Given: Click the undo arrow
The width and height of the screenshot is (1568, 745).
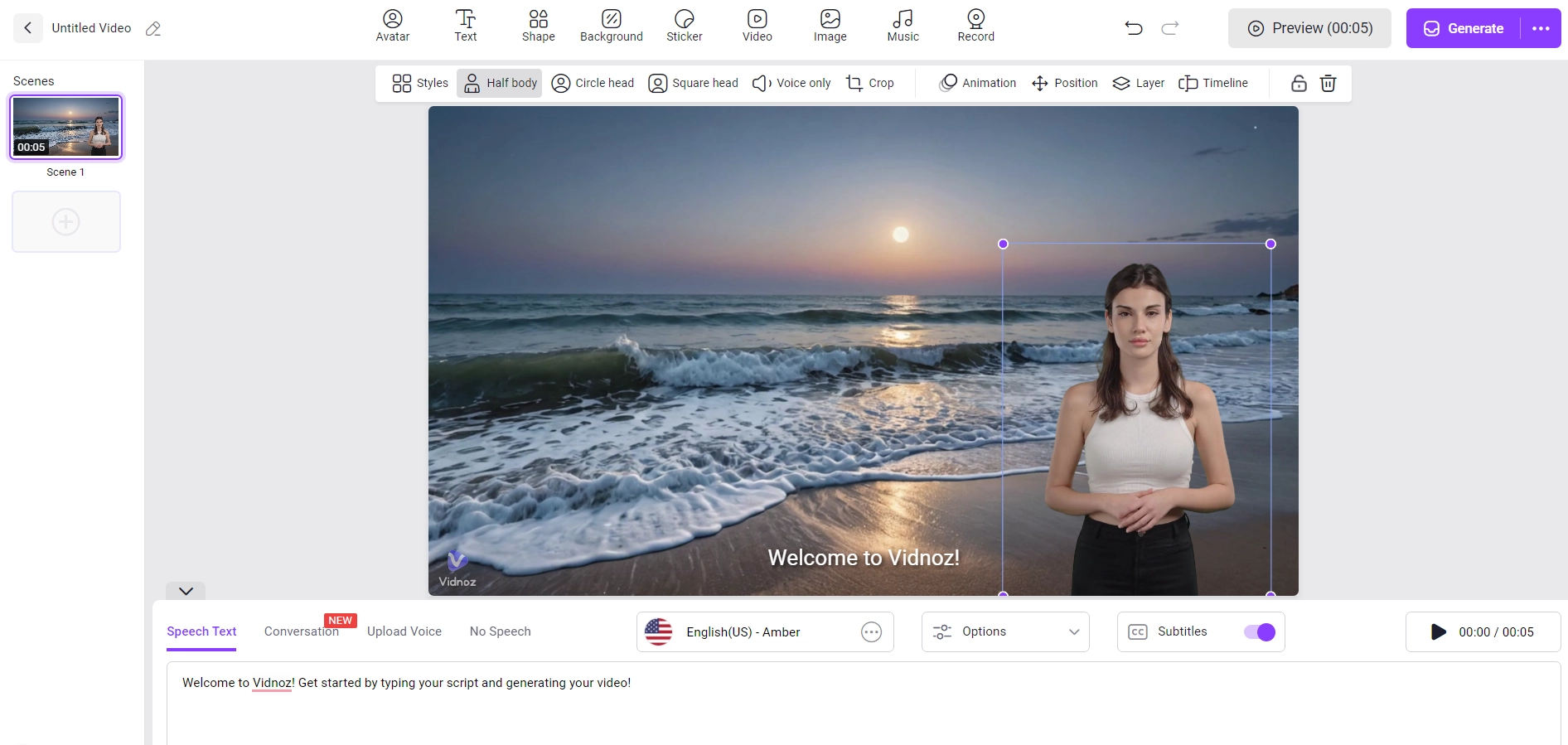Looking at the screenshot, I should 1134,28.
